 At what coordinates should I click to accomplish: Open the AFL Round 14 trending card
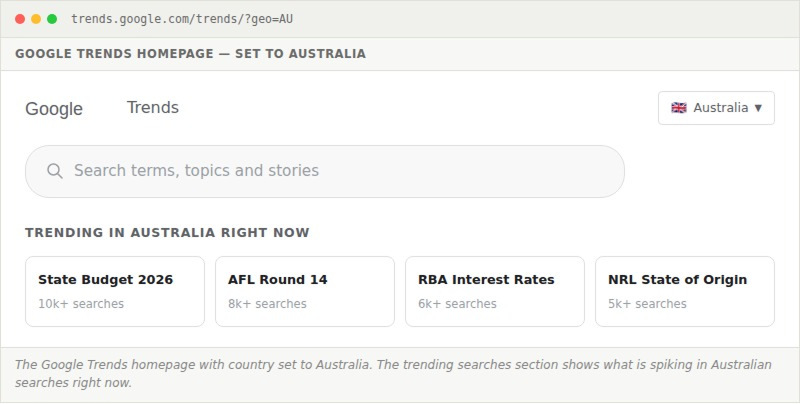coord(305,291)
